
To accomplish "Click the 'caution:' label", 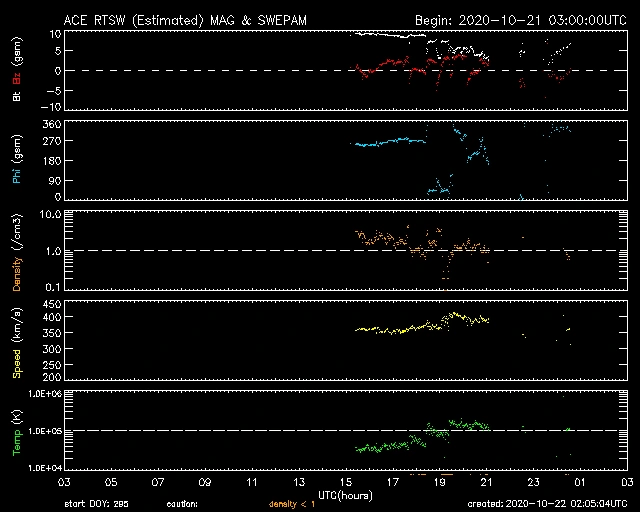I will point(182,504).
